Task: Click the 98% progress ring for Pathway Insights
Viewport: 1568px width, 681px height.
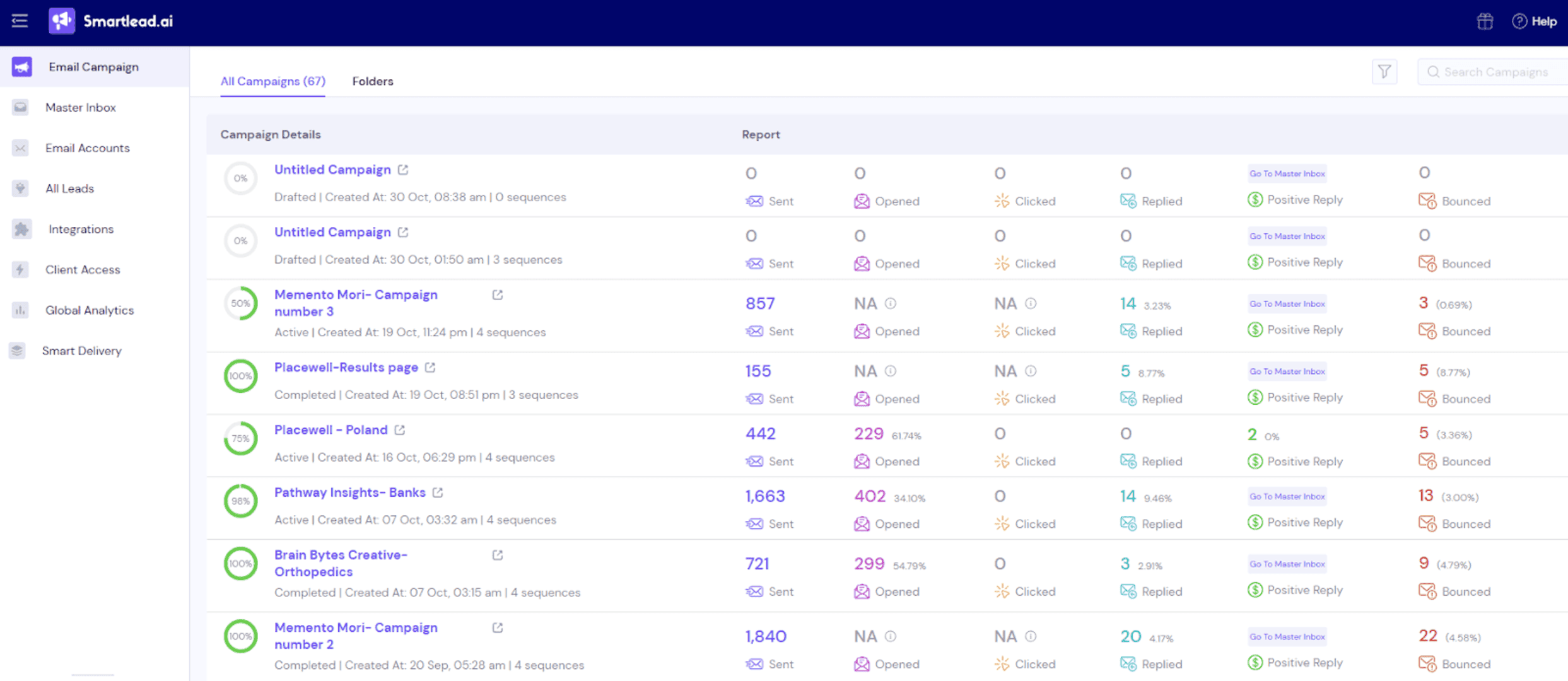Action: click(240, 501)
